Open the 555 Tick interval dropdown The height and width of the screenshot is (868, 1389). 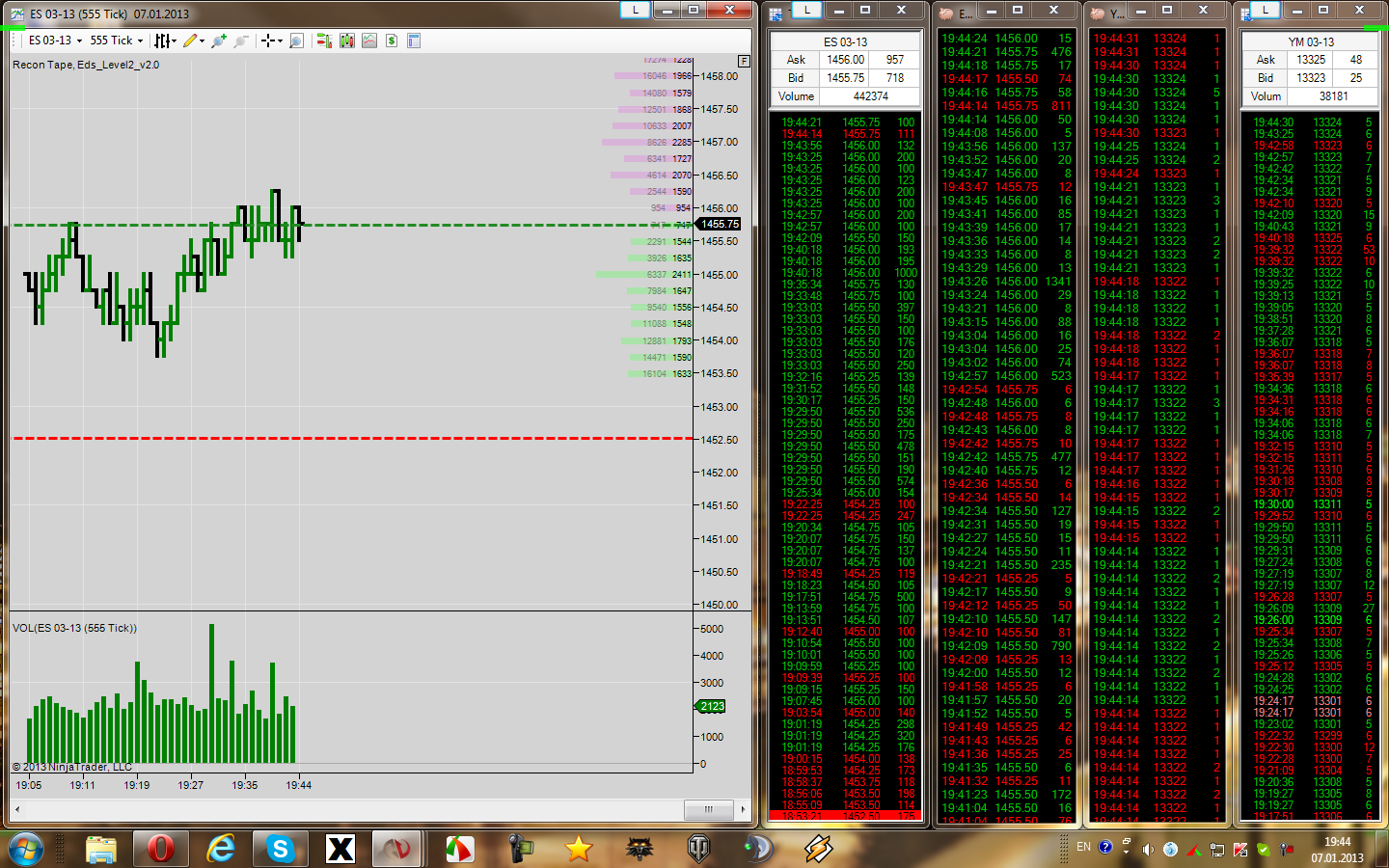tap(116, 41)
